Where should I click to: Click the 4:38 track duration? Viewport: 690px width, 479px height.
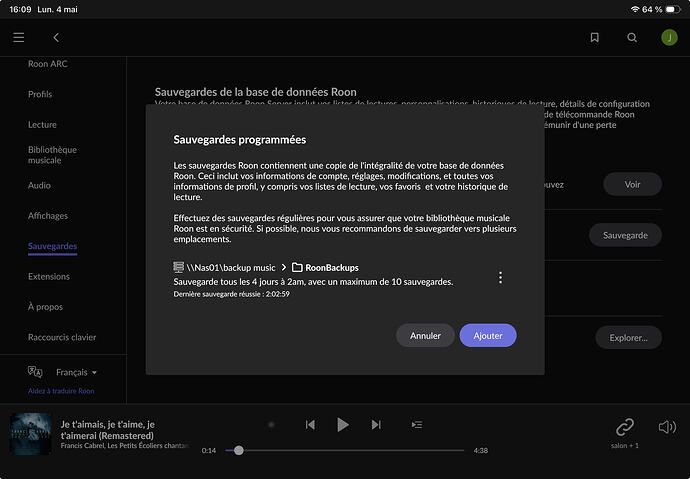point(481,450)
